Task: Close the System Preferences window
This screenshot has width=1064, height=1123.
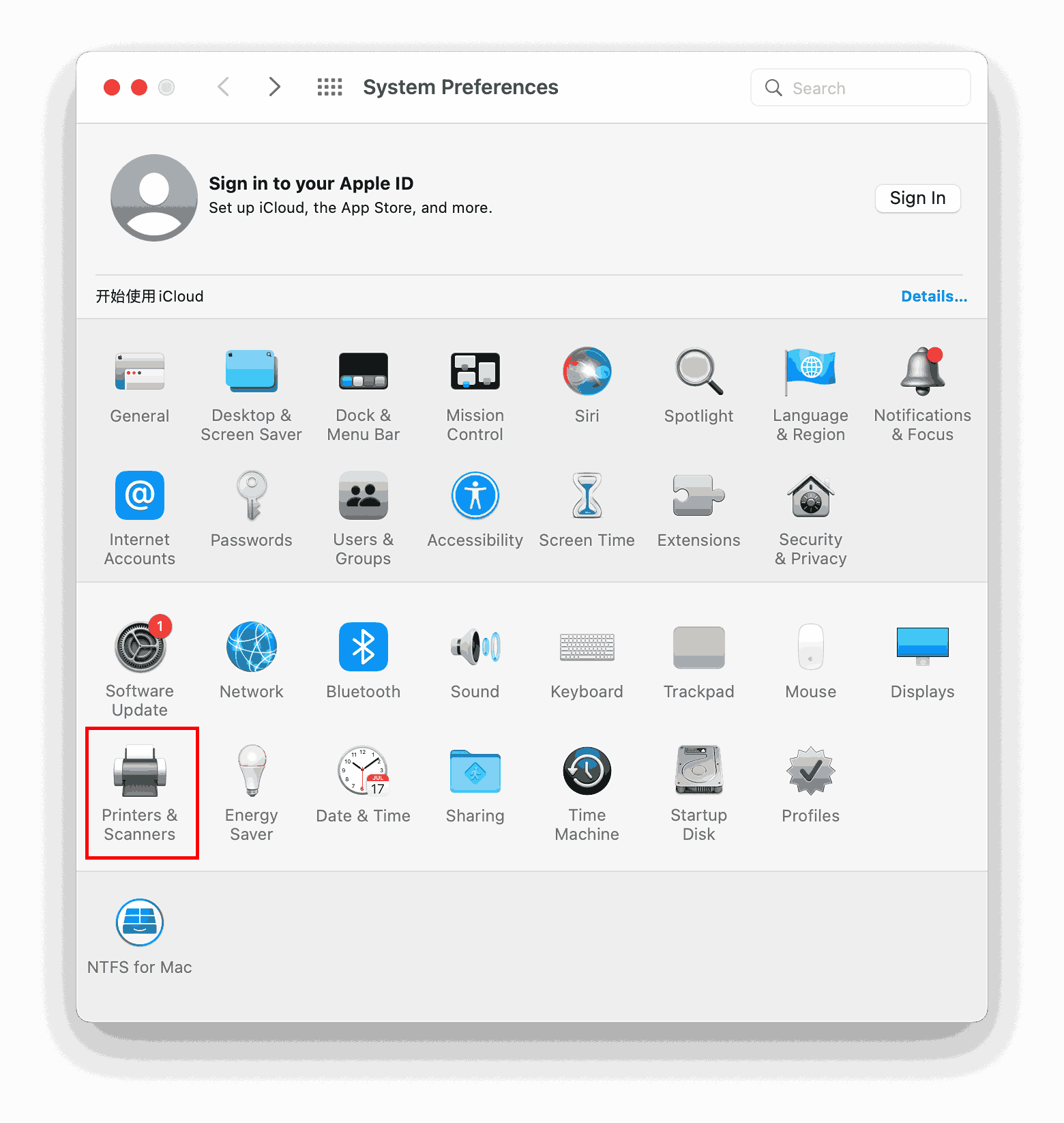Action: tap(112, 87)
